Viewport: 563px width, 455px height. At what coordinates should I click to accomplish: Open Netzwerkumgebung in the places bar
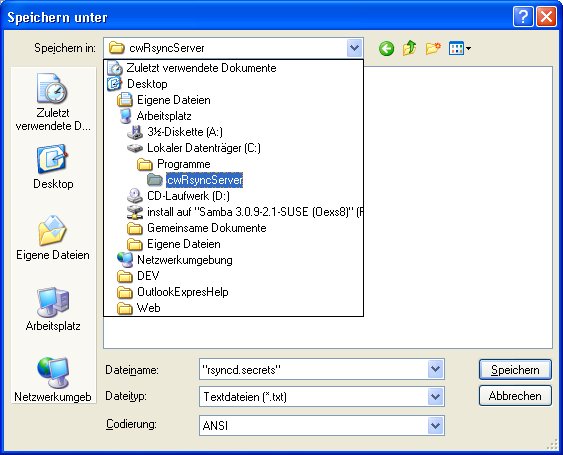pos(53,380)
